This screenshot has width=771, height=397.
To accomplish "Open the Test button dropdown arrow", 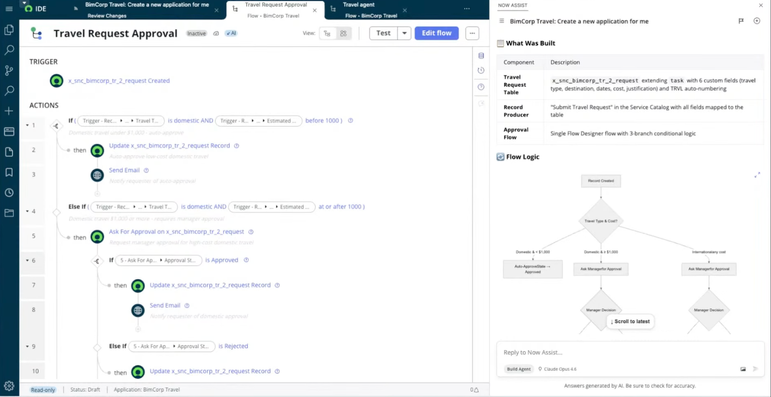I will (x=404, y=33).
